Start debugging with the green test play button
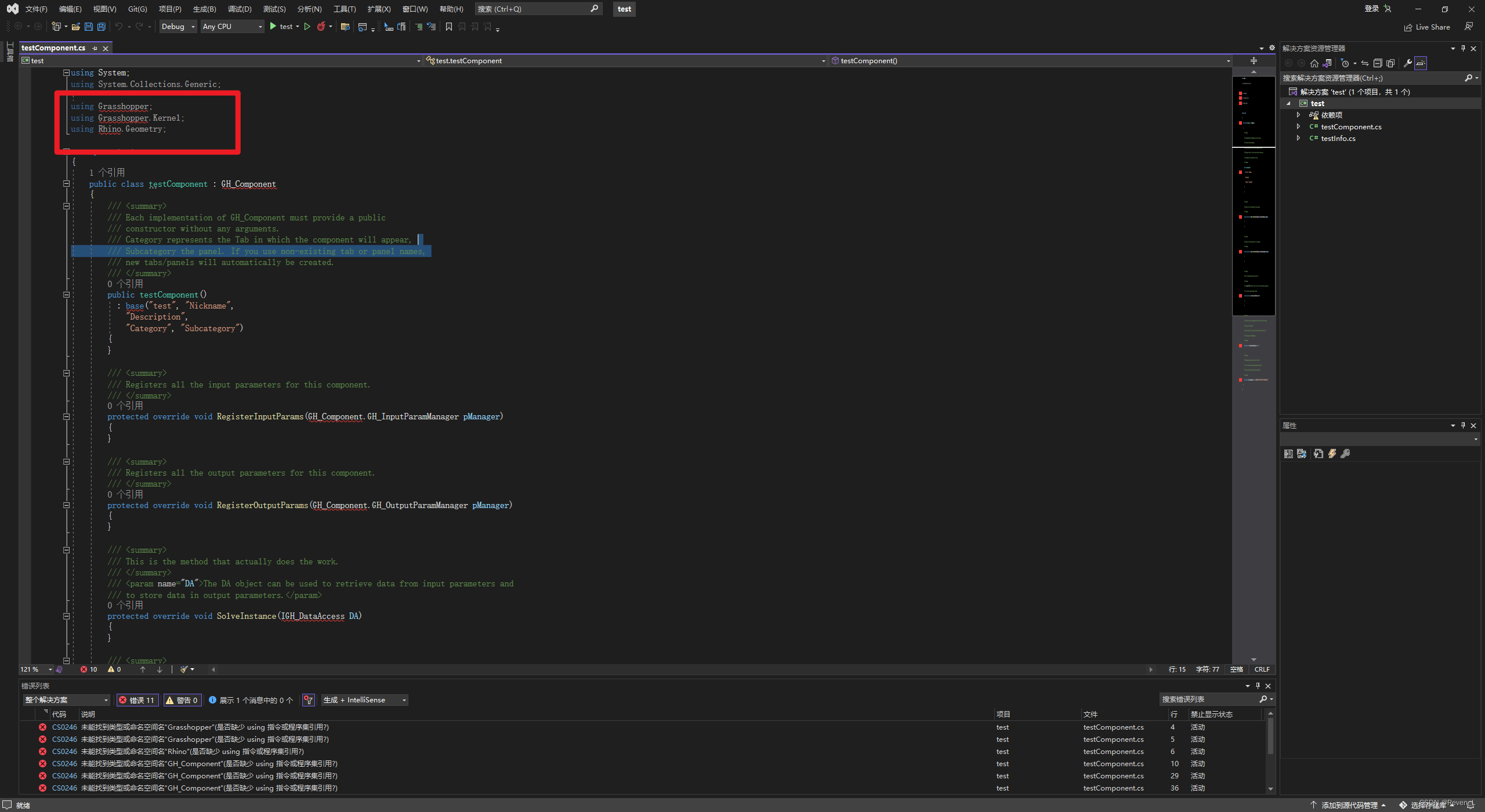Image resolution: width=1485 pixels, height=812 pixels. click(x=273, y=26)
